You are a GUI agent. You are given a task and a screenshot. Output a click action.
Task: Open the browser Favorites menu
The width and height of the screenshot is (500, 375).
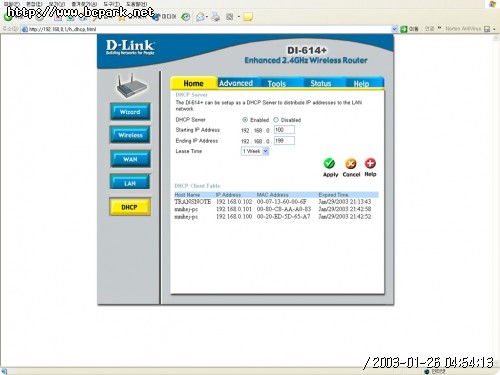(x=84, y=4)
